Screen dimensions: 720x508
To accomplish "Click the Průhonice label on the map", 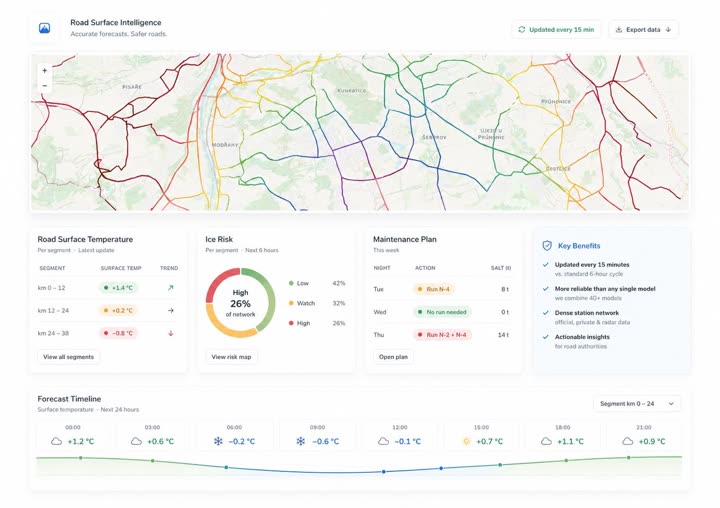I will (556, 102).
